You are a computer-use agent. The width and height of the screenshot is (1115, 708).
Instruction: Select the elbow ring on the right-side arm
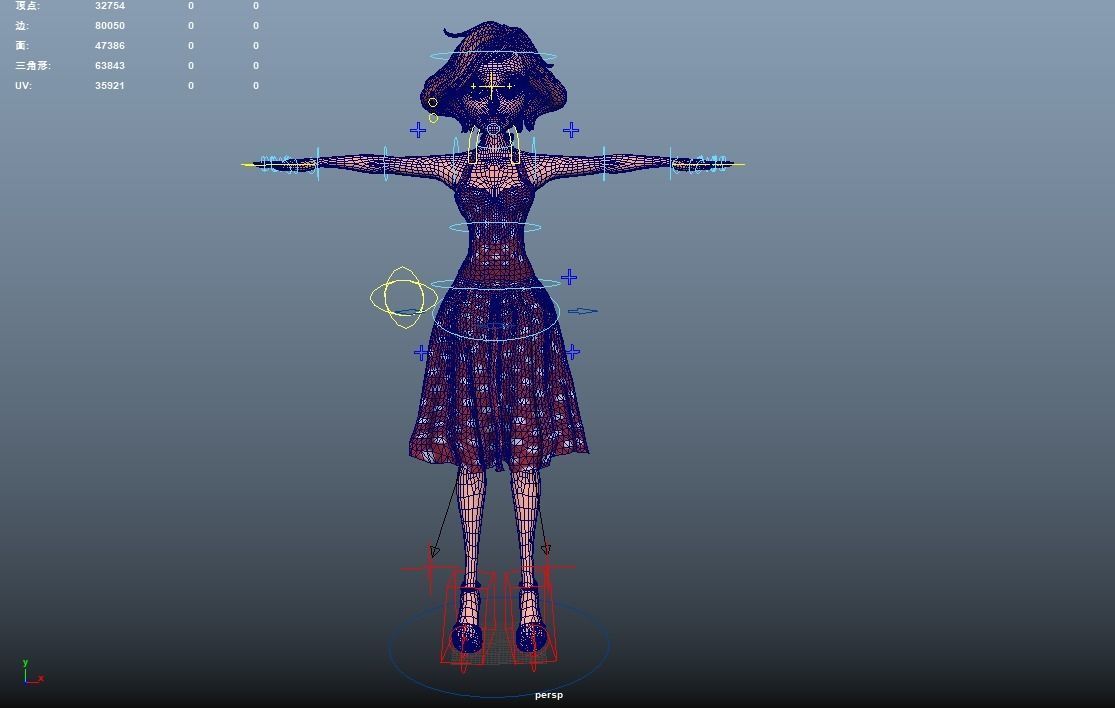coord(604,164)
